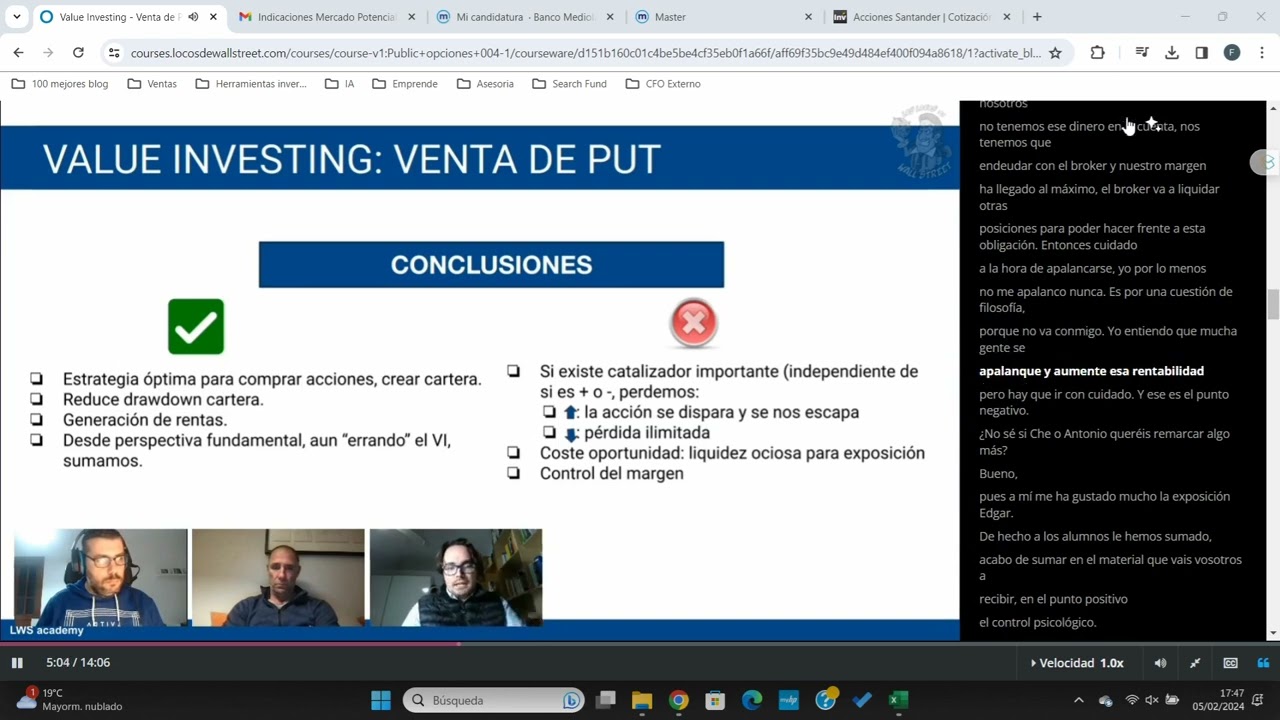Close the Acciones Santander tab
This screenshot has width=1280, height=720.
[x=1007, y=17]
